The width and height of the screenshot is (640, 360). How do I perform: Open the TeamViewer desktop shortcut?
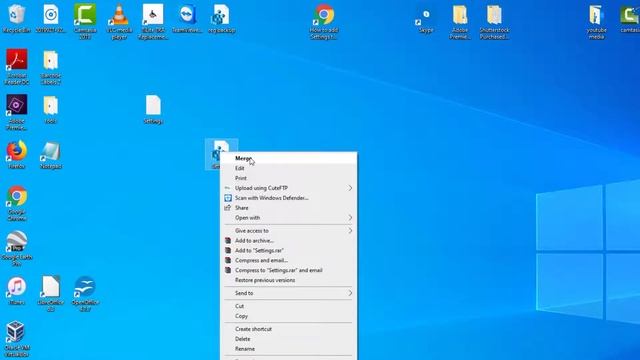click(187, 18)
